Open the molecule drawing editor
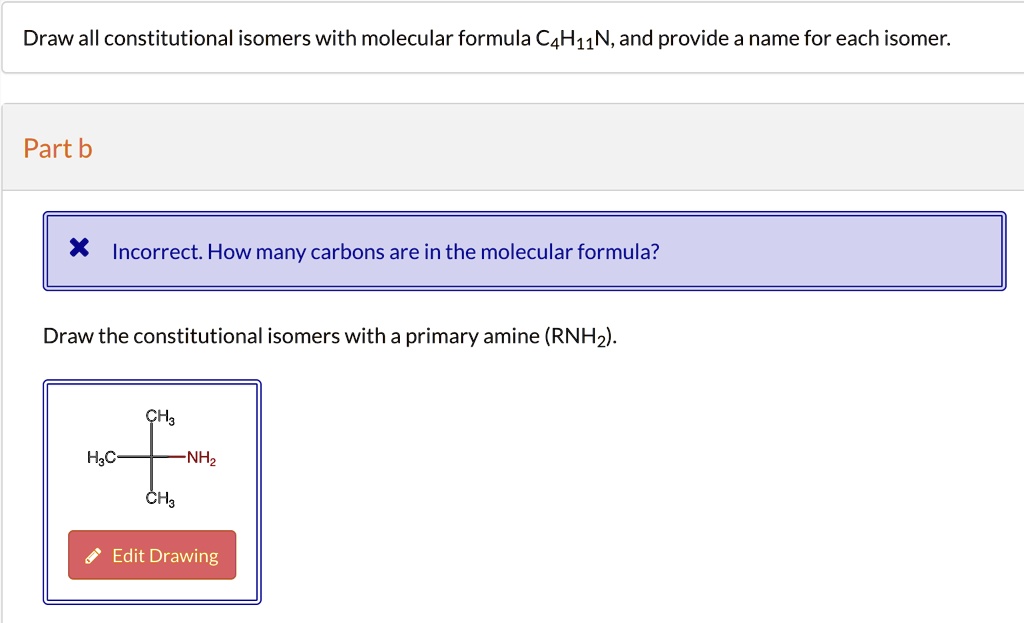 (x=151, y=555)
